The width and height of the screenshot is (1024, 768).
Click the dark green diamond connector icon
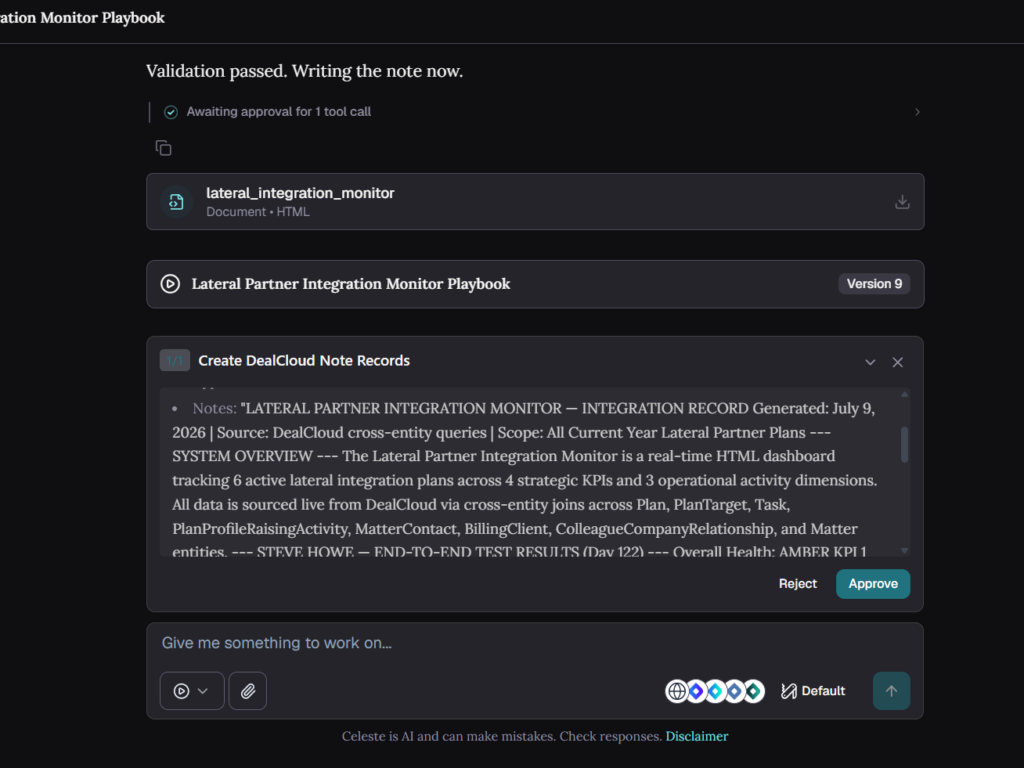pyautogui.click(x=754, y=691)
